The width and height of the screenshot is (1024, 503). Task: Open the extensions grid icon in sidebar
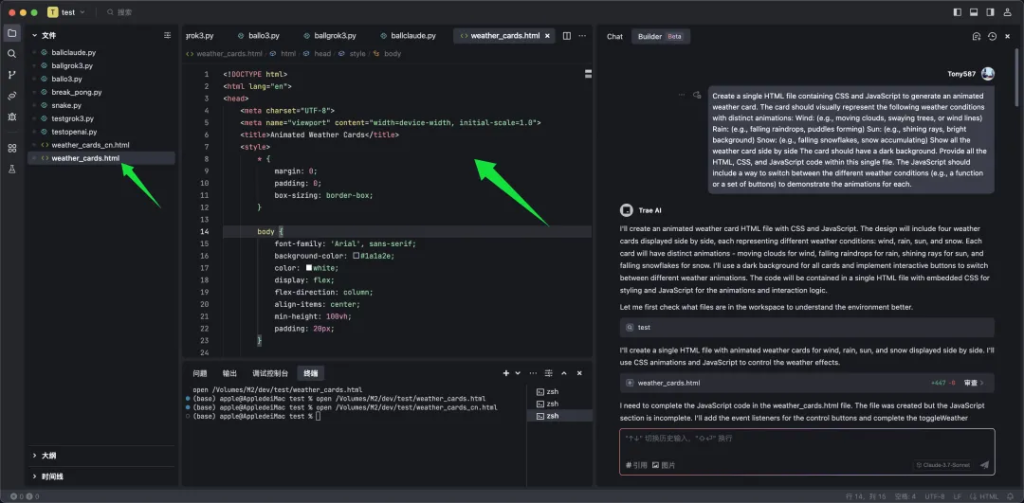point(12,148)
